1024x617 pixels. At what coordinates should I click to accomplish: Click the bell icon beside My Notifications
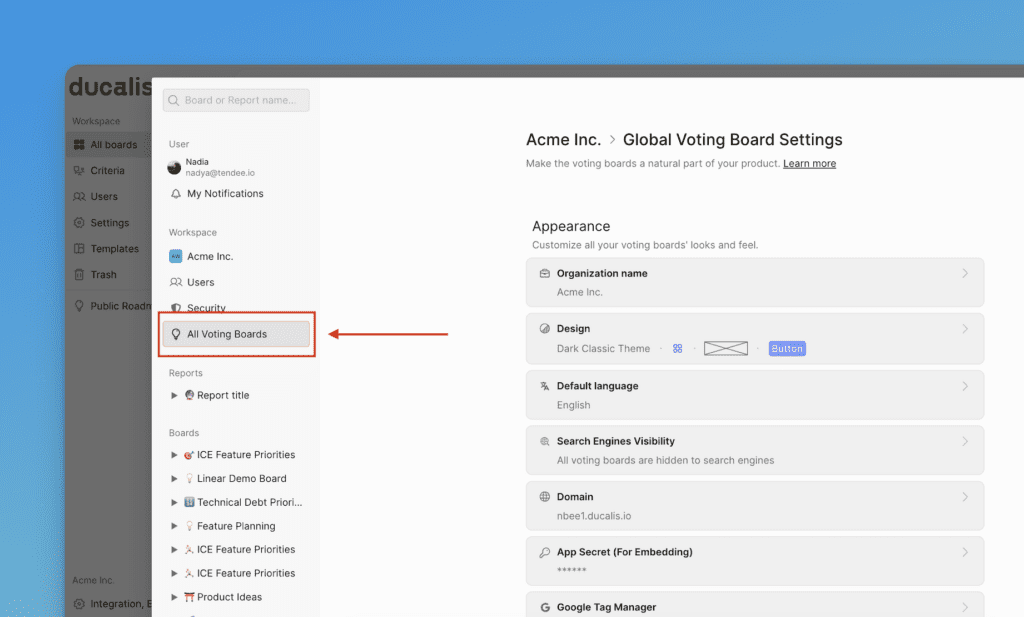tap(176, 194)
